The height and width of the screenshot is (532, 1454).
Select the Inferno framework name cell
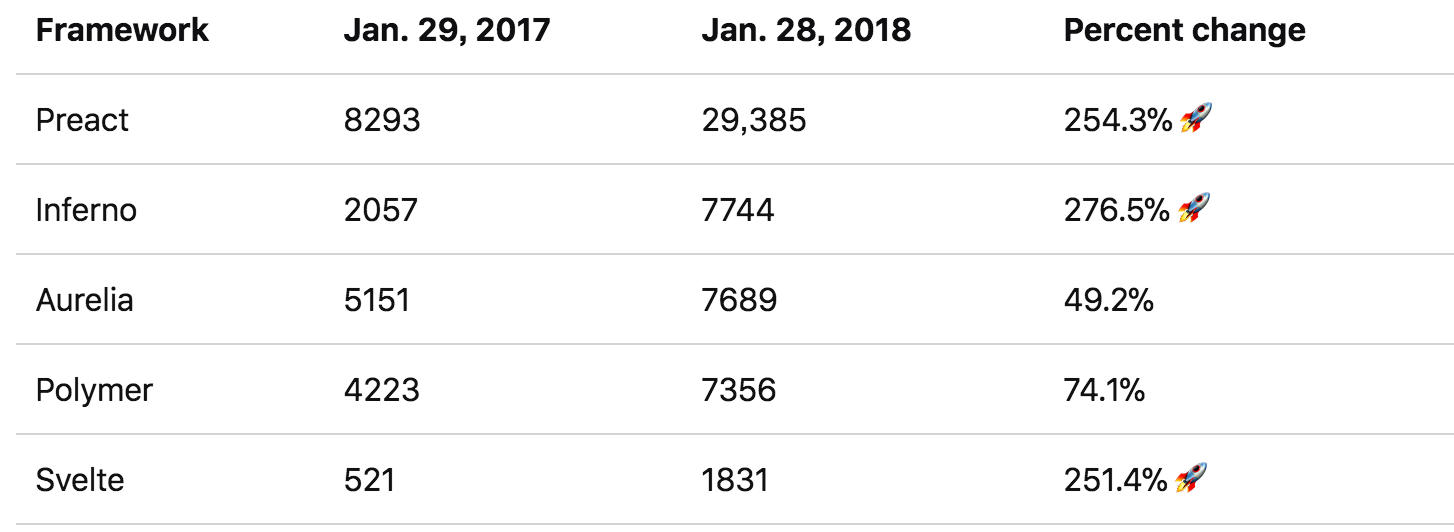[x=86, y=210]
